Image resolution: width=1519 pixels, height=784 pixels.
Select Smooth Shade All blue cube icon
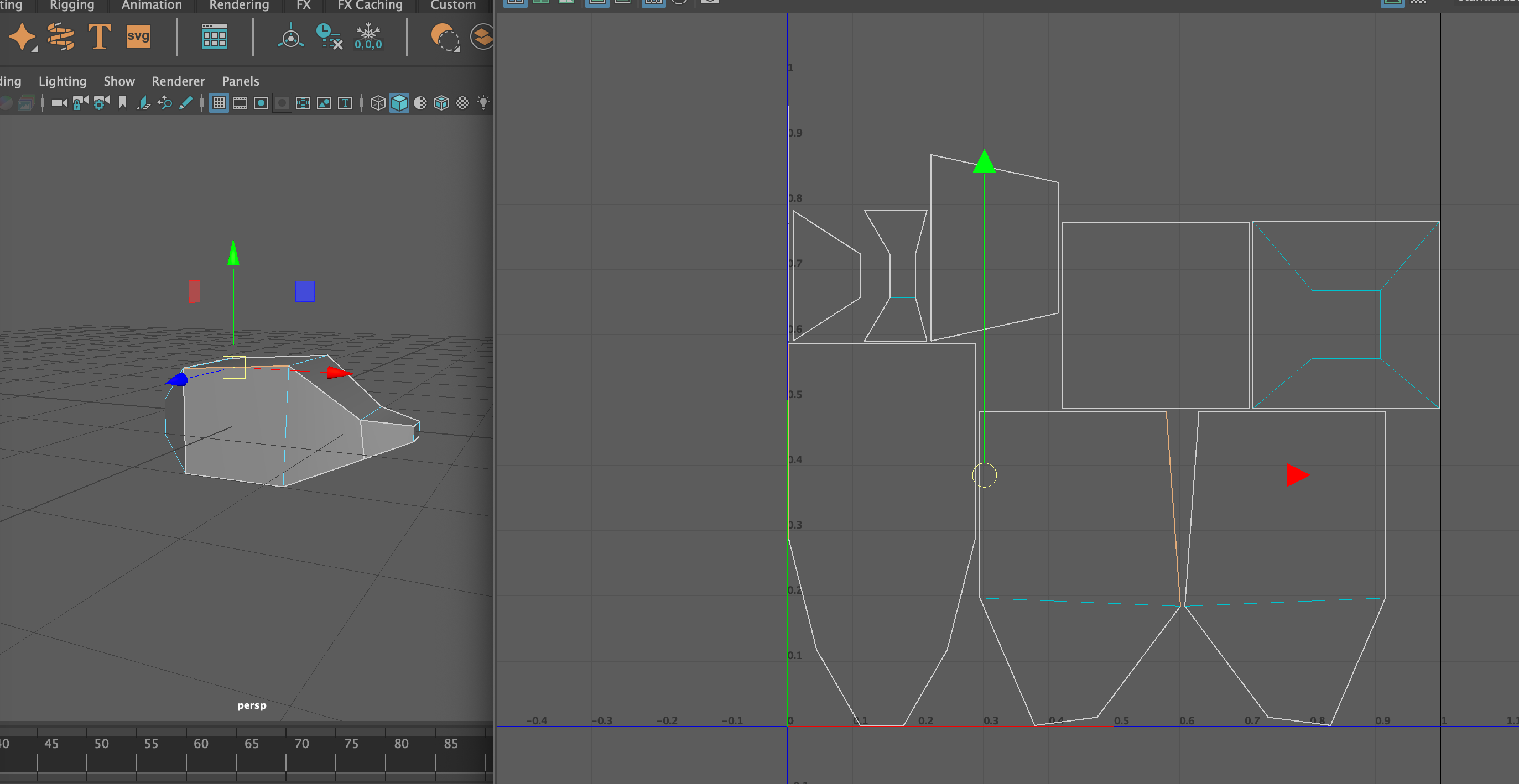[x=399, y=103]
